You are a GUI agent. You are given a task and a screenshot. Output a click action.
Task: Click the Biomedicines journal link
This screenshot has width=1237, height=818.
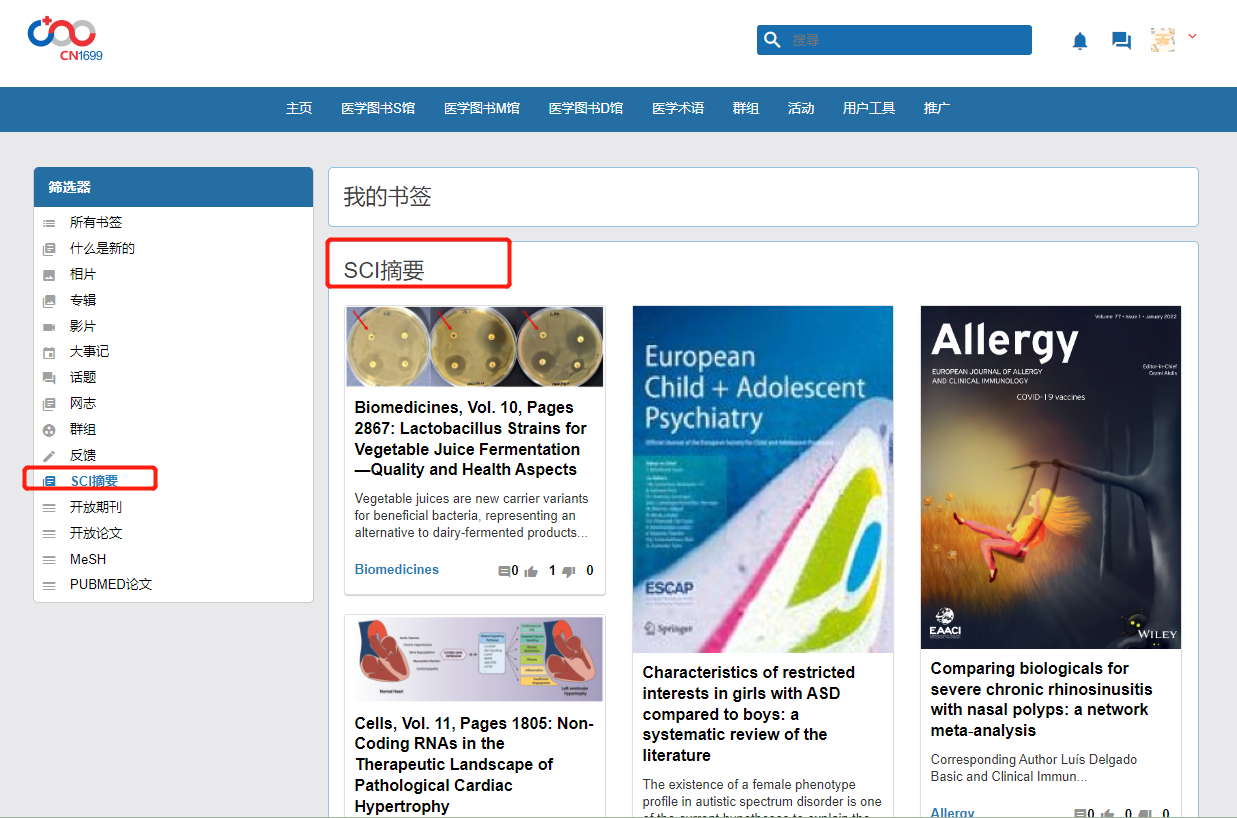point(397,569)
